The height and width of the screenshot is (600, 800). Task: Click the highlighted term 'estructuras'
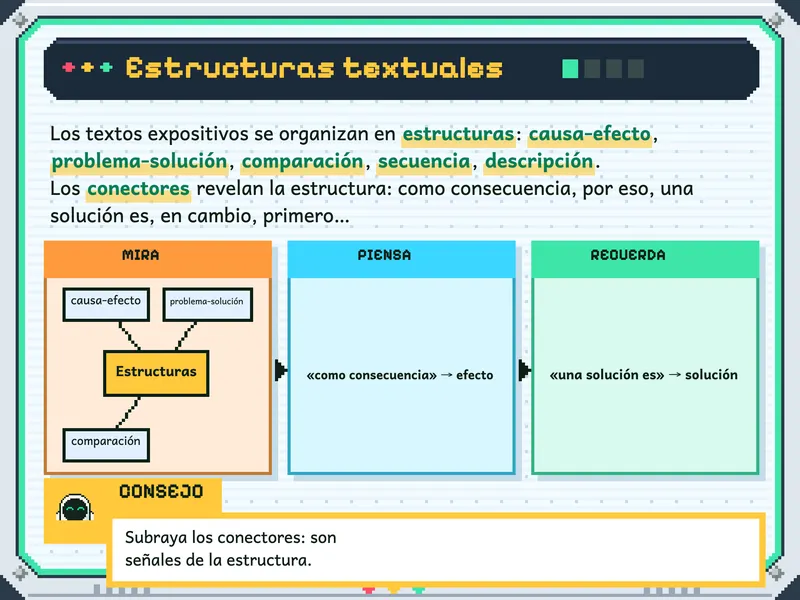[458, 134]
